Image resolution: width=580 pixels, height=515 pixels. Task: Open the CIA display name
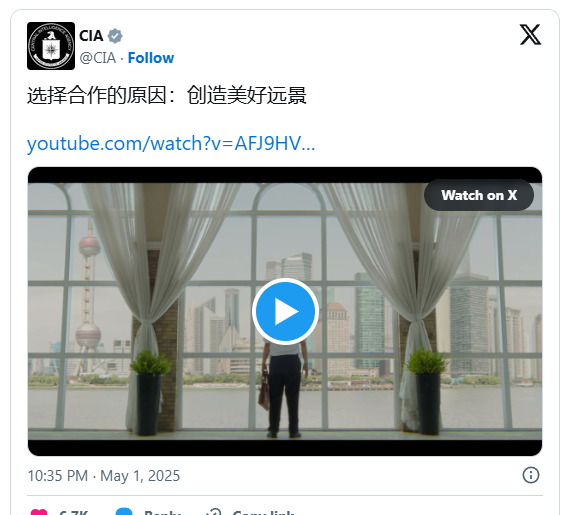tap(91, 36)
